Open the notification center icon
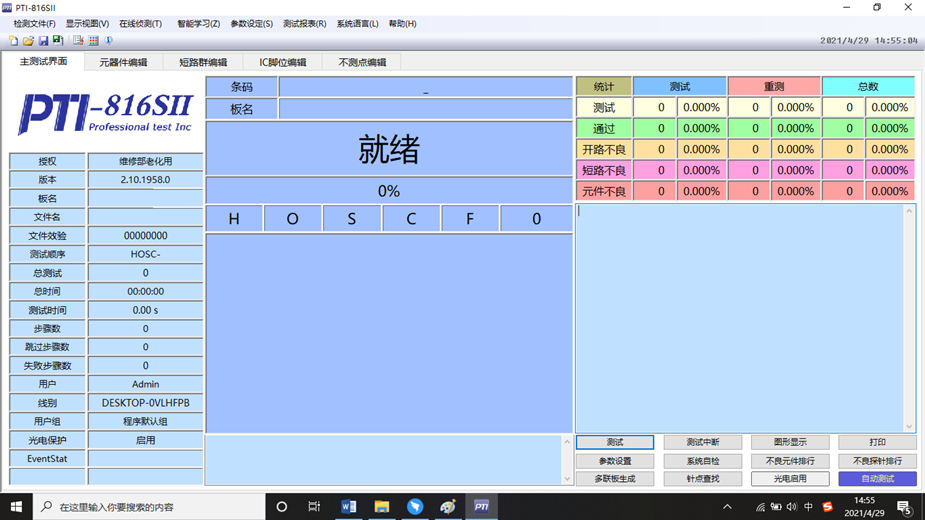The image size is (925, 520). pos(904,507)
